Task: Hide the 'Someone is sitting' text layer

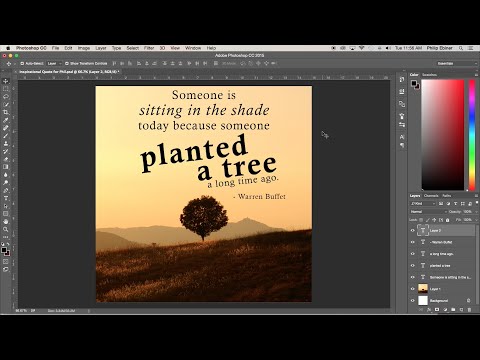Action: coord(413,277)
